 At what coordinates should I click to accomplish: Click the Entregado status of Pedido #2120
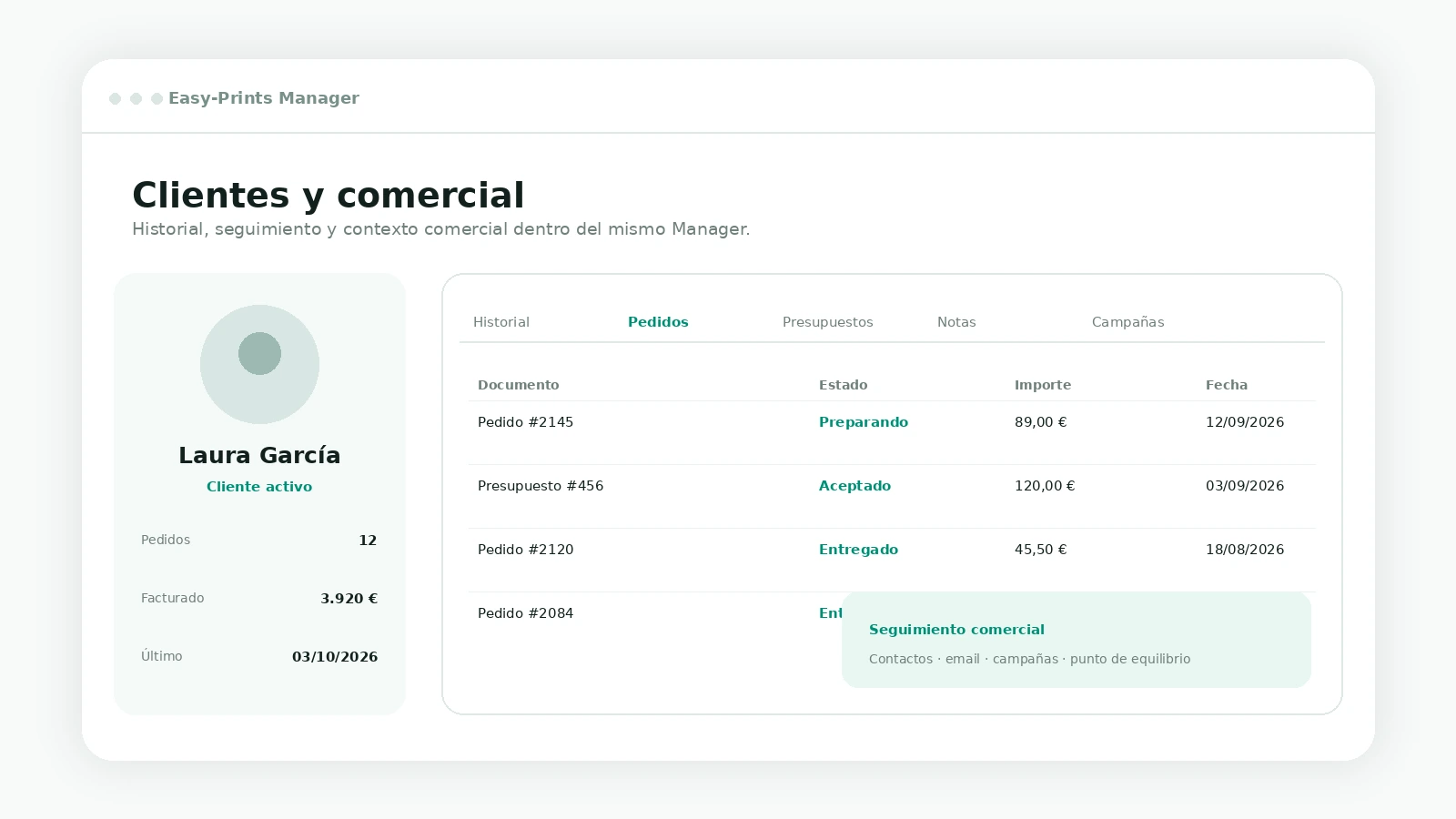[x=858, y=550]
